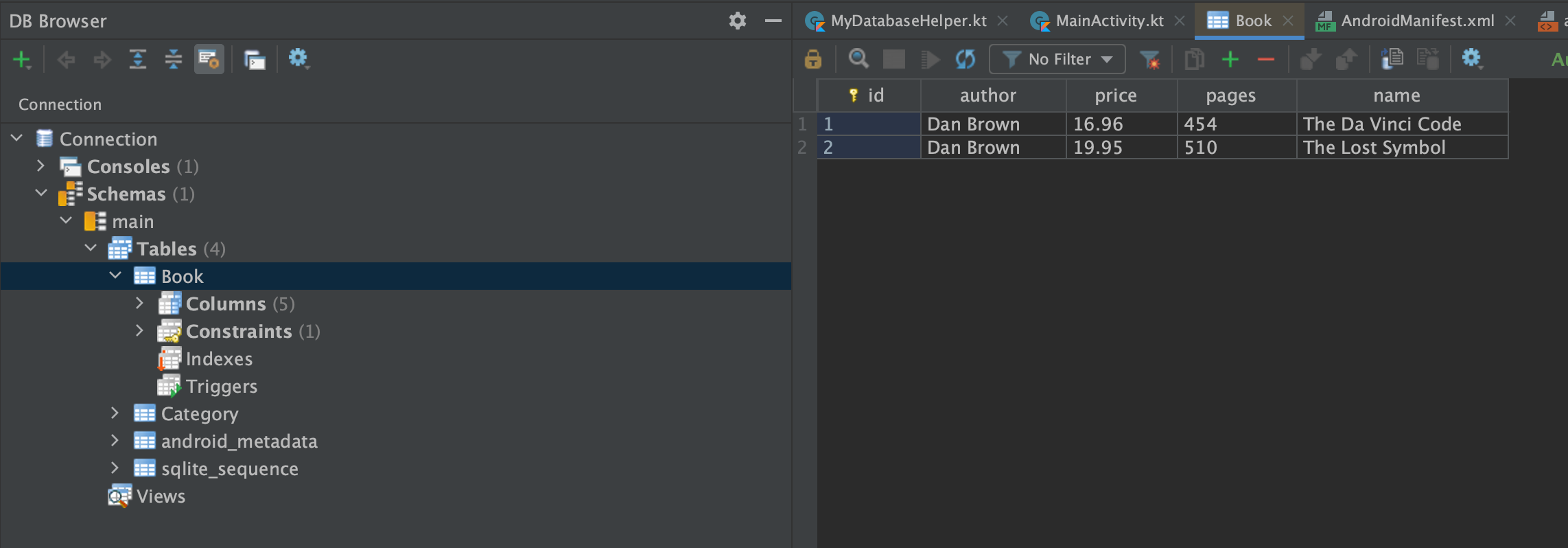
Task: Click the resume play arrow button
Action: 930,59
